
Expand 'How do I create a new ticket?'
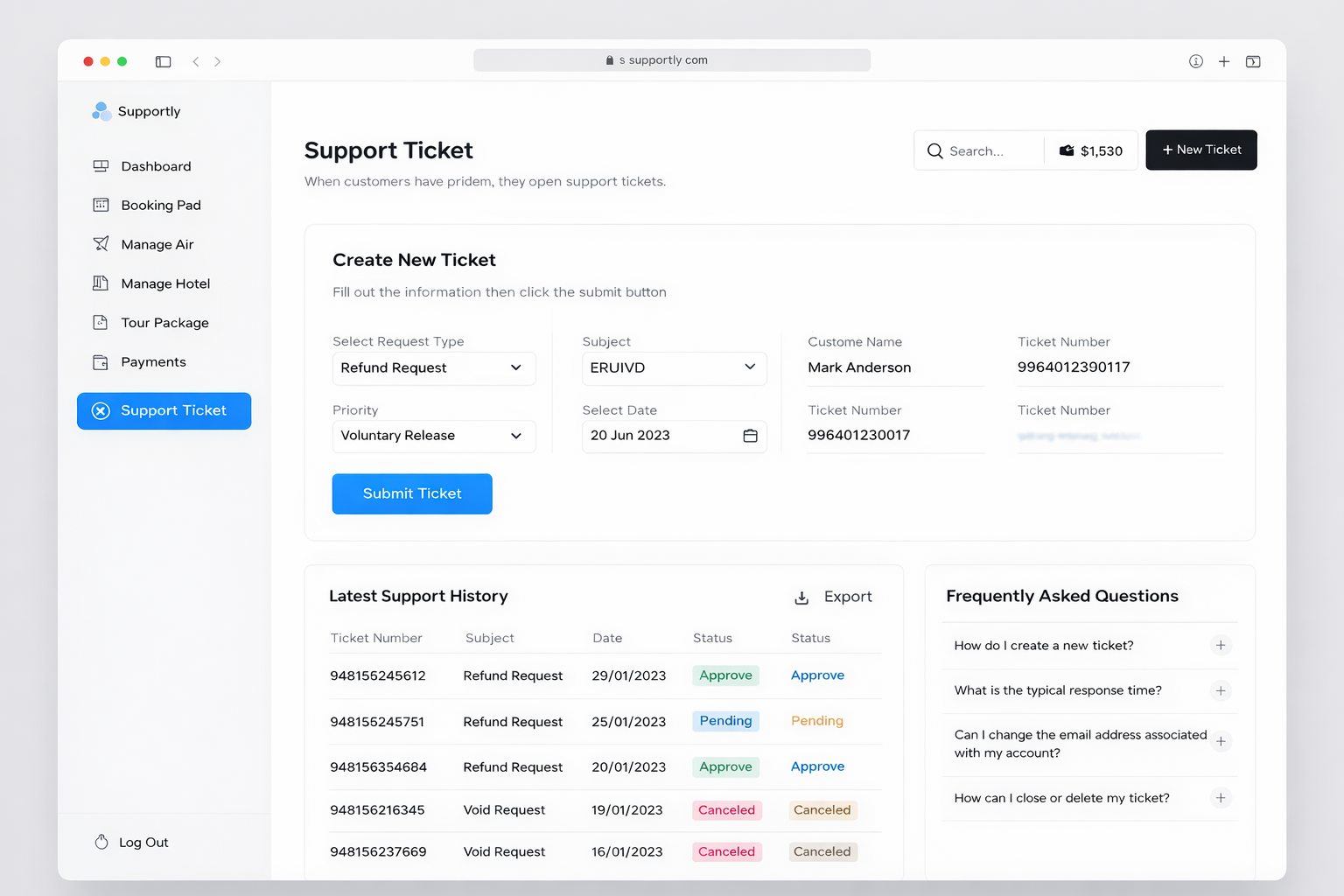click(1221, 646)
